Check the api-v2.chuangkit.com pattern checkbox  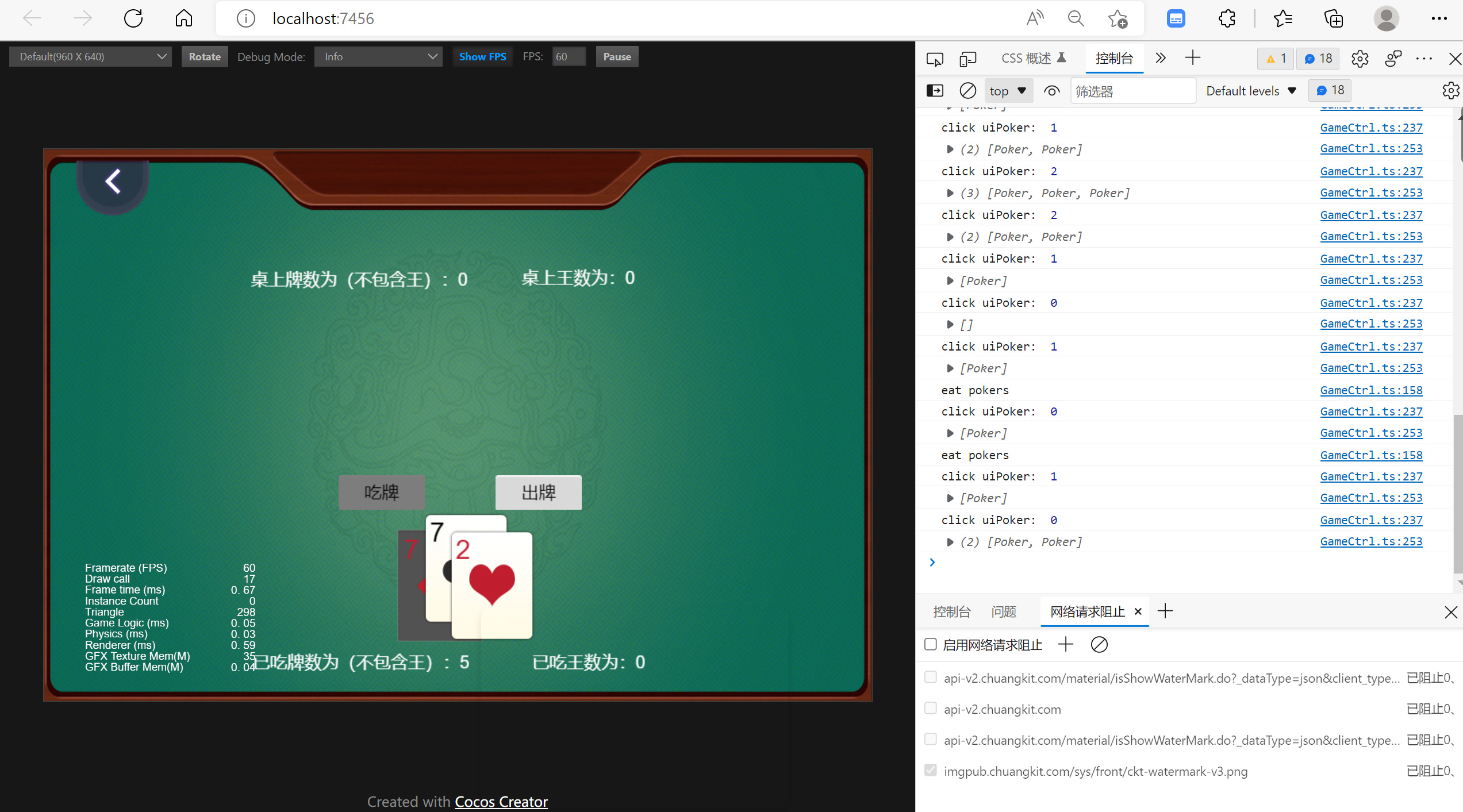point(931,708)
